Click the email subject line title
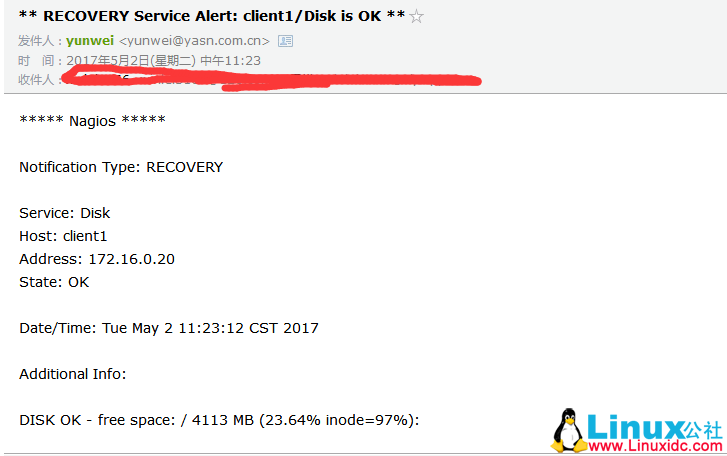 [x=212, y=16]
